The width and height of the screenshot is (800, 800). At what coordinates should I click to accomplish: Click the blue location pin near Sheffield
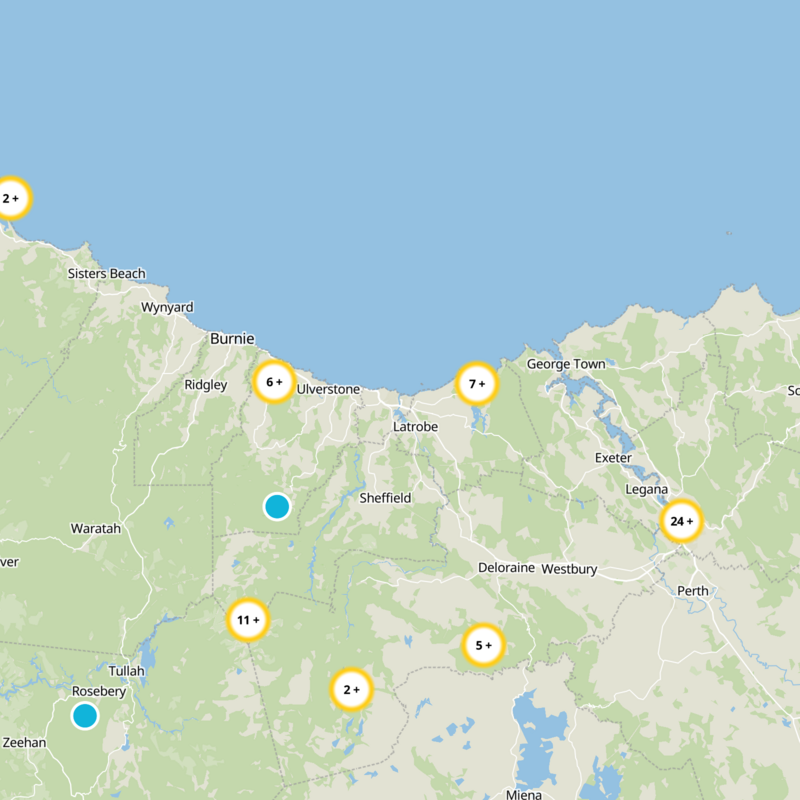(x=276, y=507)
